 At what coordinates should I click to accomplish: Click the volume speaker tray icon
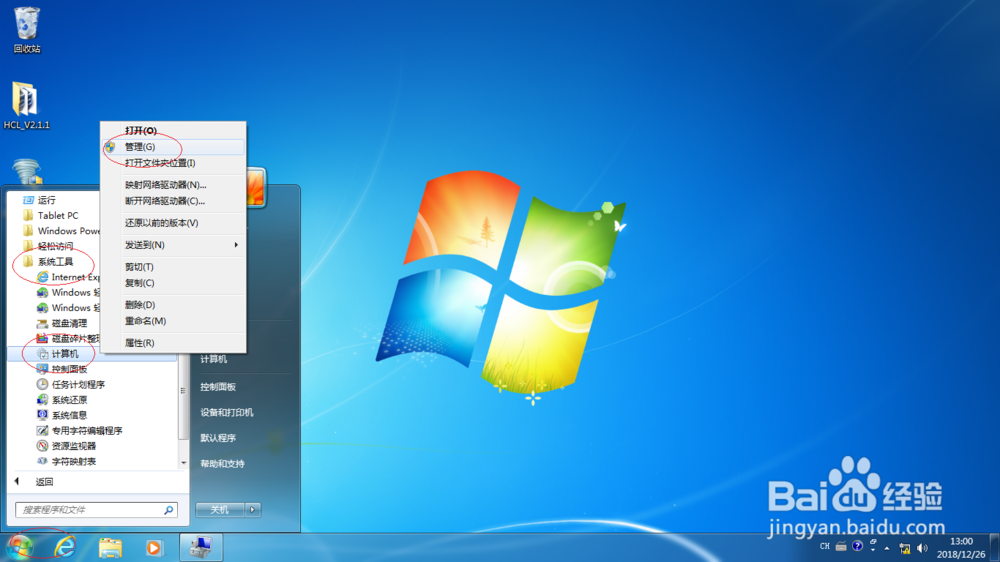point(922,547)
